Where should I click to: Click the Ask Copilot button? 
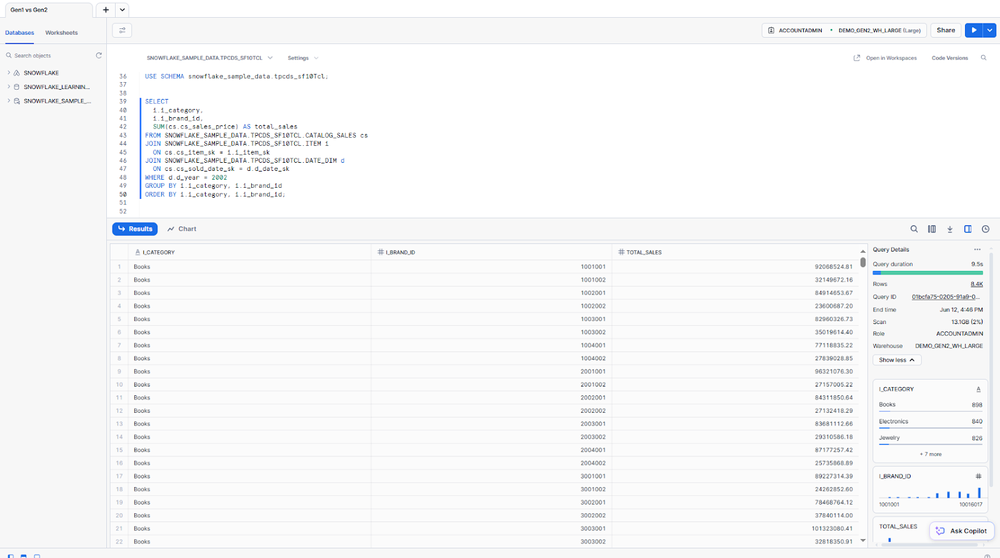961,531
